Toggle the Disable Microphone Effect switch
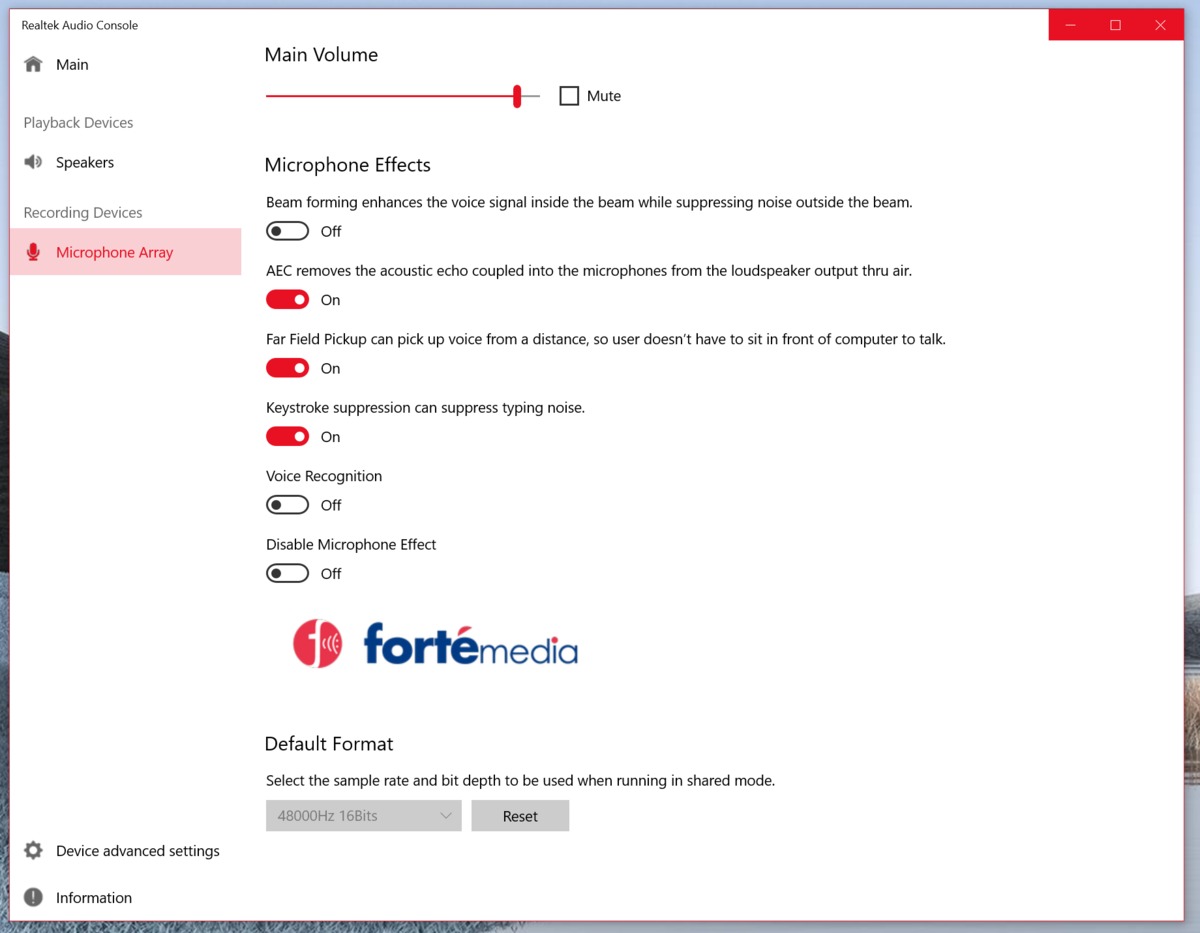Screen dimensions: 1200x933 pyautogui.click(x=287, y=574)
